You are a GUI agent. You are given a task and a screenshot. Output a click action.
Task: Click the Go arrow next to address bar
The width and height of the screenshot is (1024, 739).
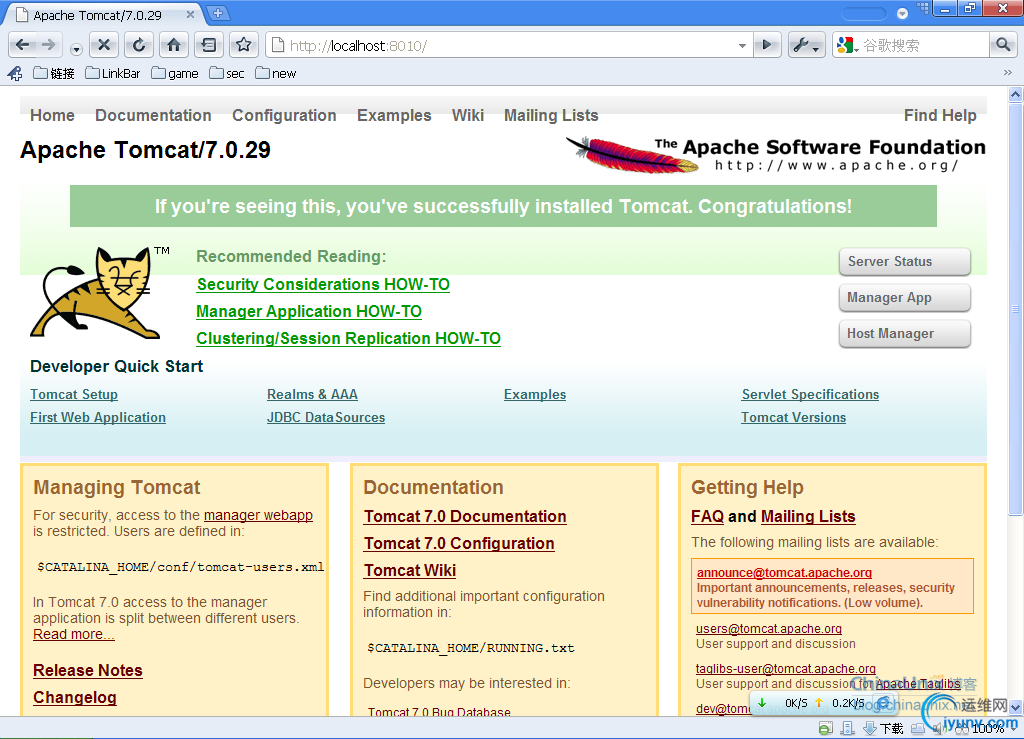pyautogui.click(x=767, y=45)
